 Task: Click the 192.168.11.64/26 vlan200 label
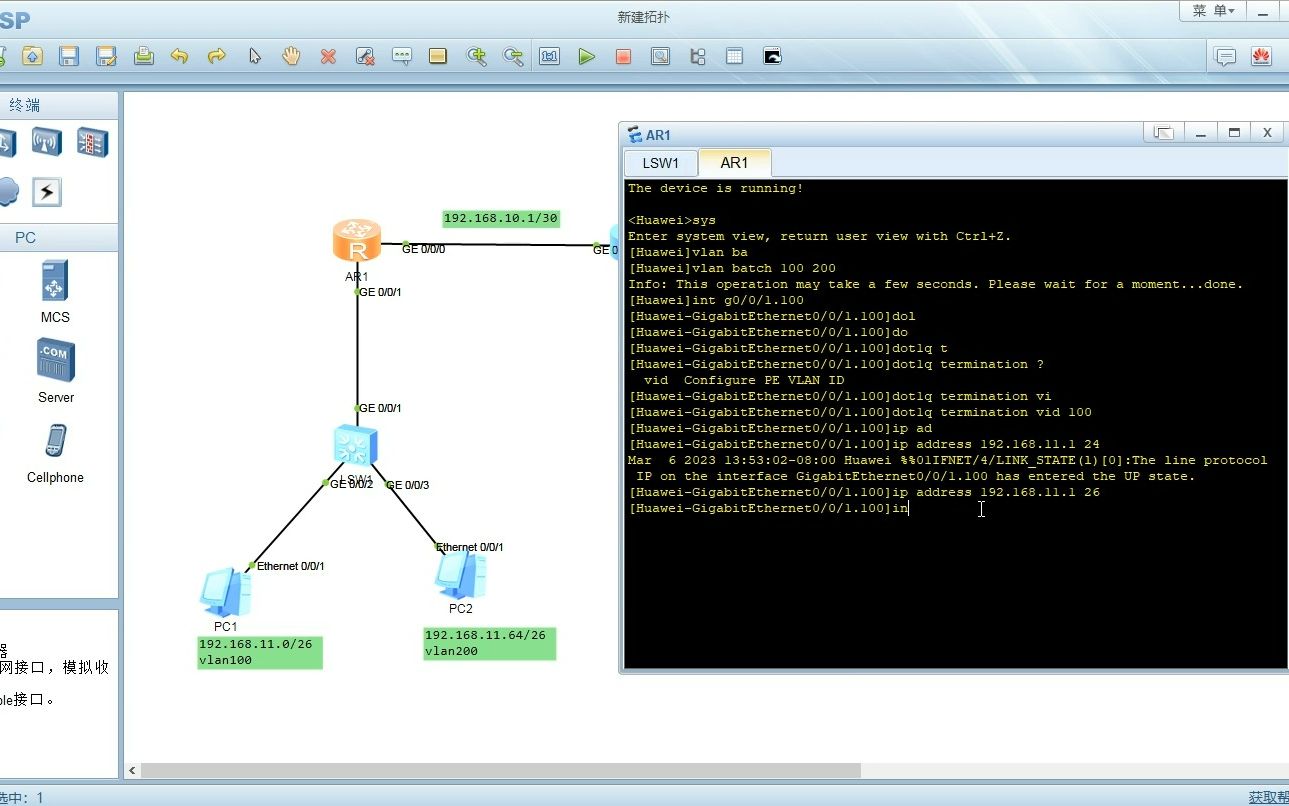489,643
